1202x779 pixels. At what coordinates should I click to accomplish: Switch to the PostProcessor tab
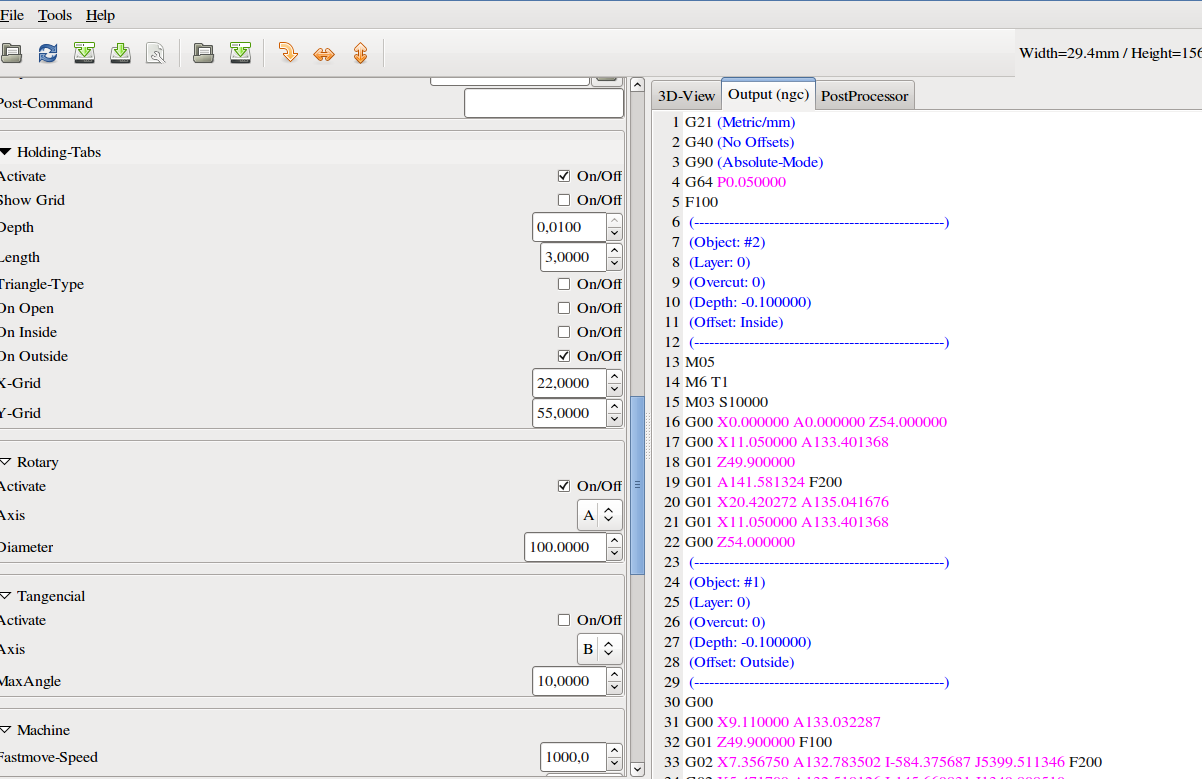[x=865, y=96]
